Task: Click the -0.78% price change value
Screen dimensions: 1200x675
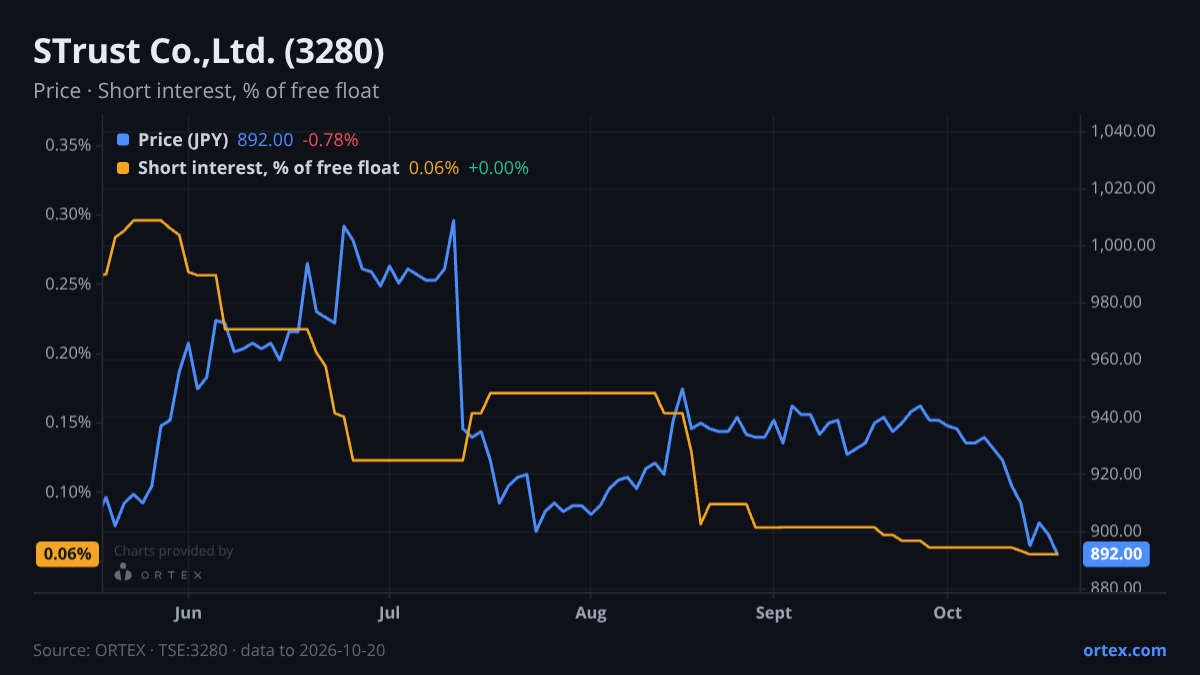Action: 330,140
